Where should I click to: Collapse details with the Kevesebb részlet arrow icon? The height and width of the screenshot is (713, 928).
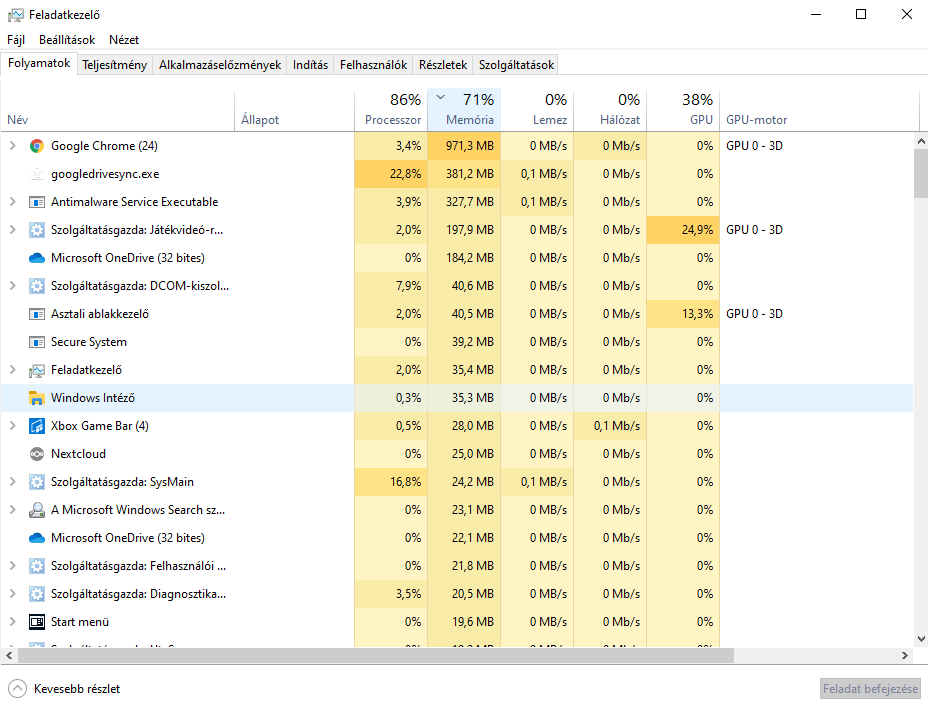[18, 689]
